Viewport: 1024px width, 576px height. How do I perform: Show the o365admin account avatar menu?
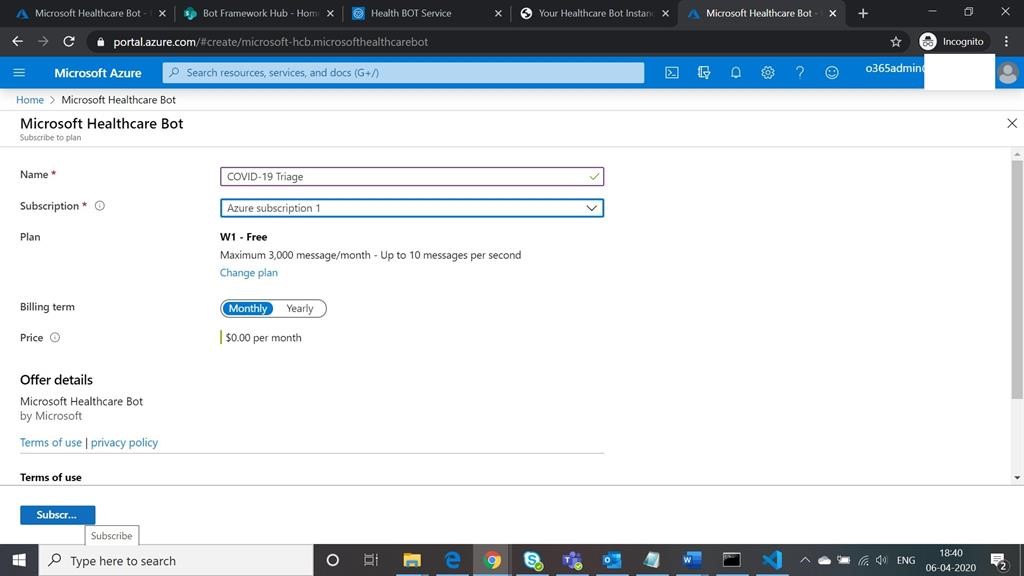[1006, 72]
